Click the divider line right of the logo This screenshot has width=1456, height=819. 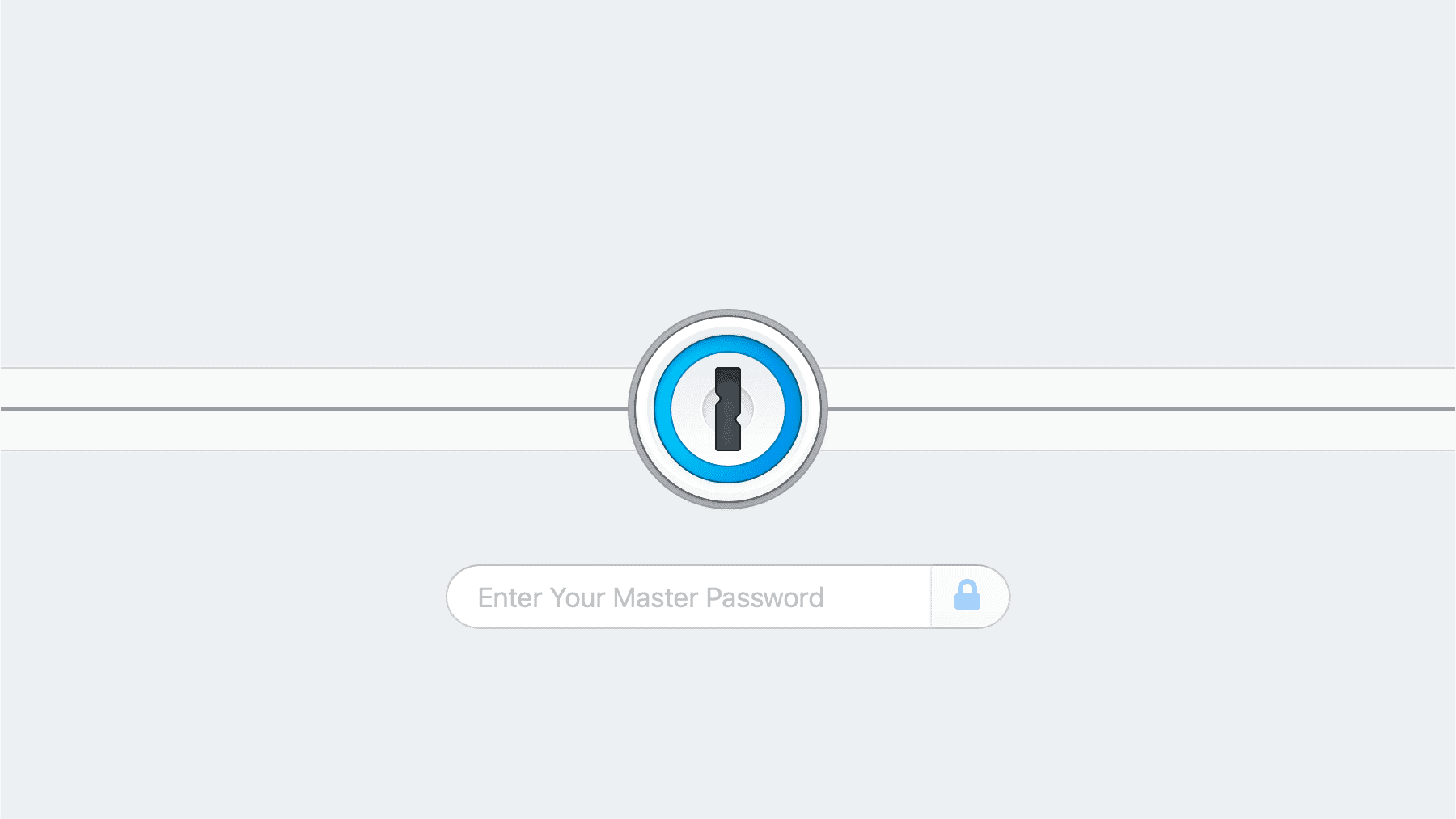(x=1141, y=409)
